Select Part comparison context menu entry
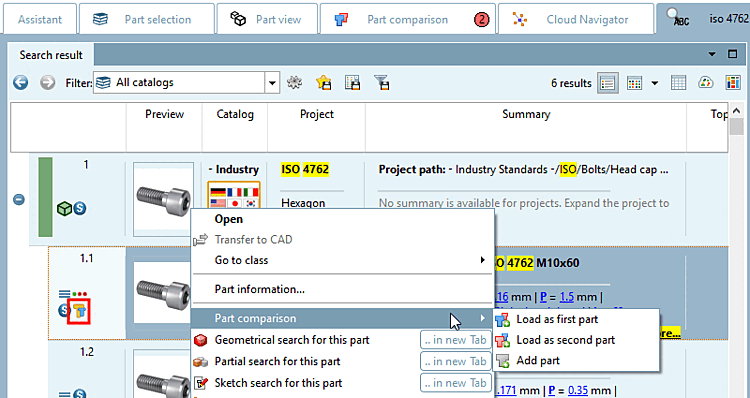Image resolution: width=750 pixels, height=398 pixels. tap(342, 318)
